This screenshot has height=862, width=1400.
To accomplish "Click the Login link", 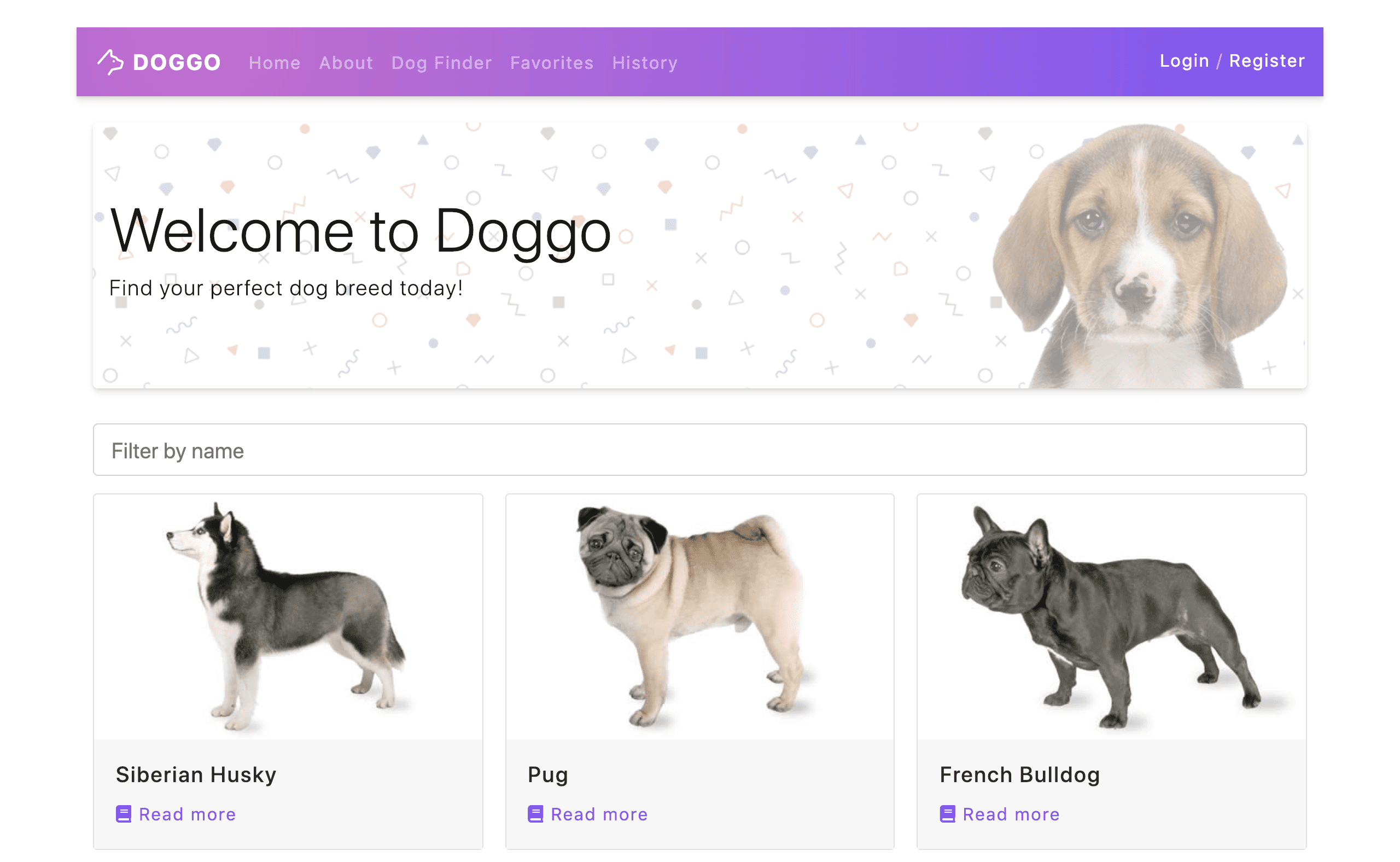I will (x=1184, y=61).
